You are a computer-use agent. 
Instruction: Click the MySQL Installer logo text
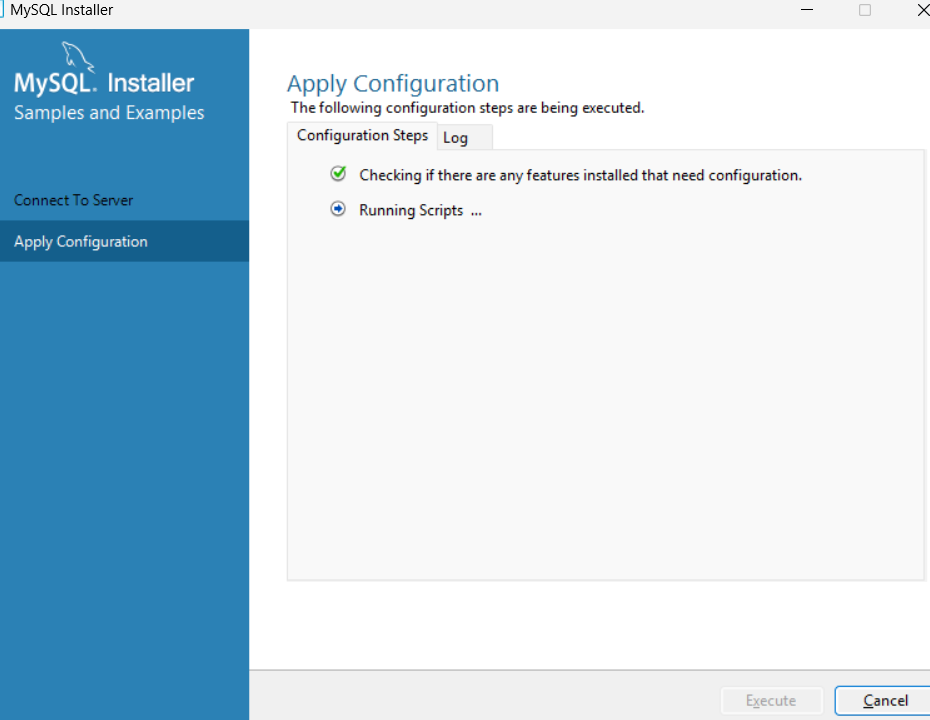[x=104, y=83]
